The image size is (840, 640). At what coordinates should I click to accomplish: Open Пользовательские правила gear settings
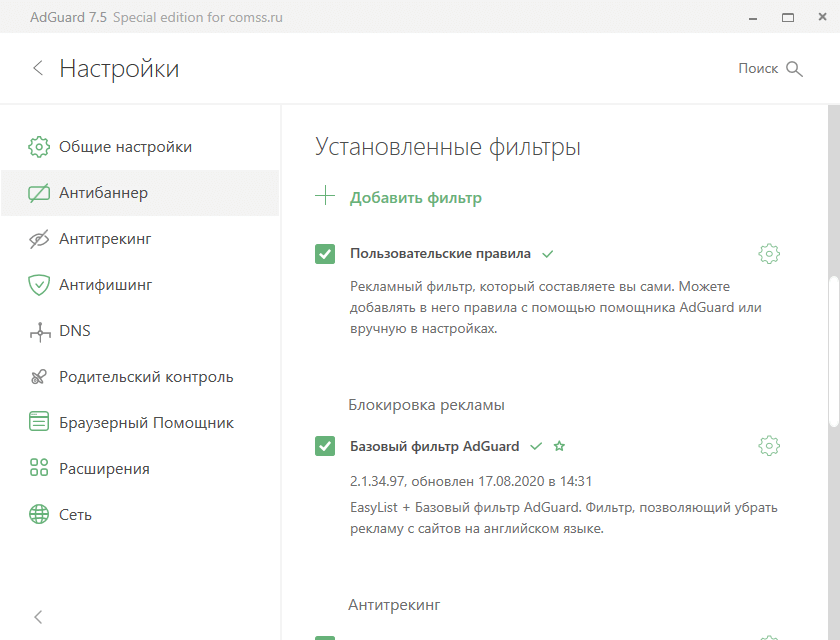[769, 253]
